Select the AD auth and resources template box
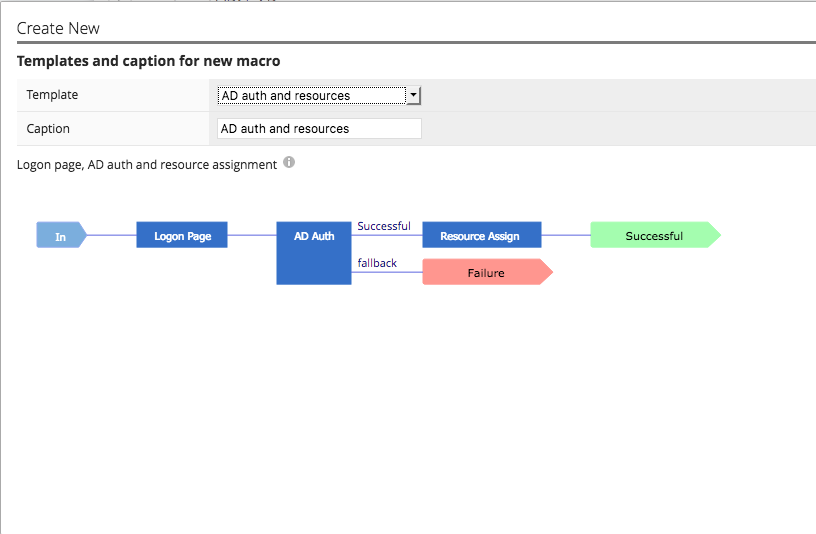The width and height of the screenshot is (816, 534). coord(319,95)
